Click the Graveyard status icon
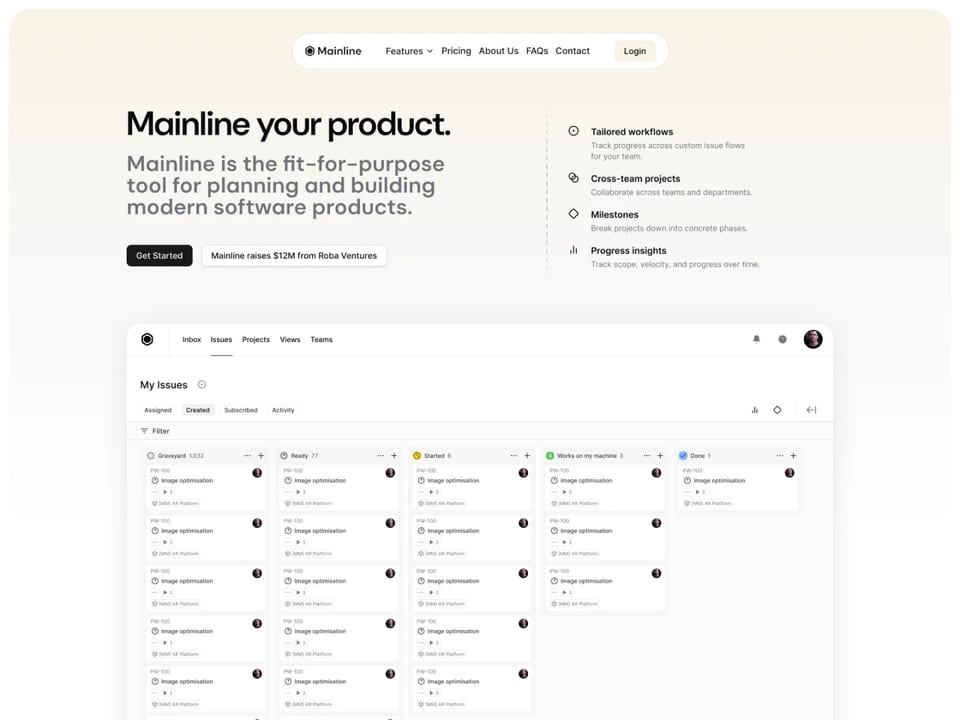The image size is (960, 720). point(151,456)
